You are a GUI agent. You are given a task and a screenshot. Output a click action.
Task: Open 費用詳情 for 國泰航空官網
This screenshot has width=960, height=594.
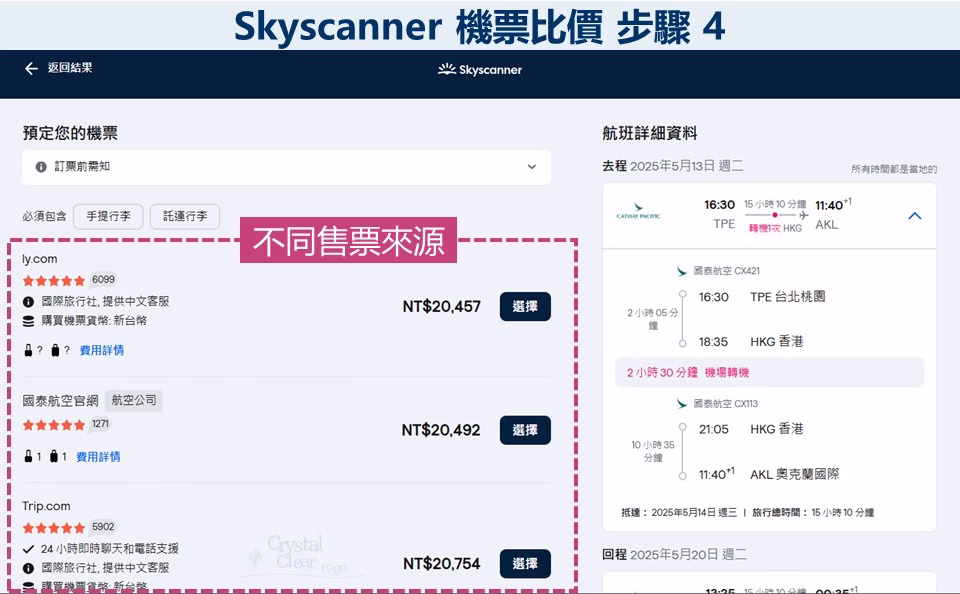98,457
